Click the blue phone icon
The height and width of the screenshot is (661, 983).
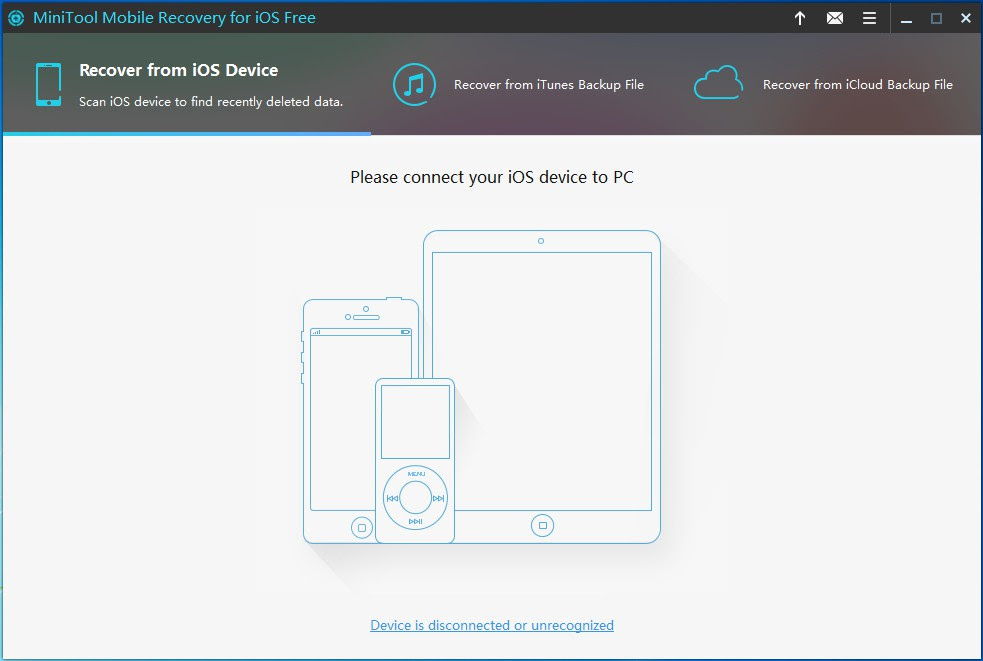tap(48, 85)
